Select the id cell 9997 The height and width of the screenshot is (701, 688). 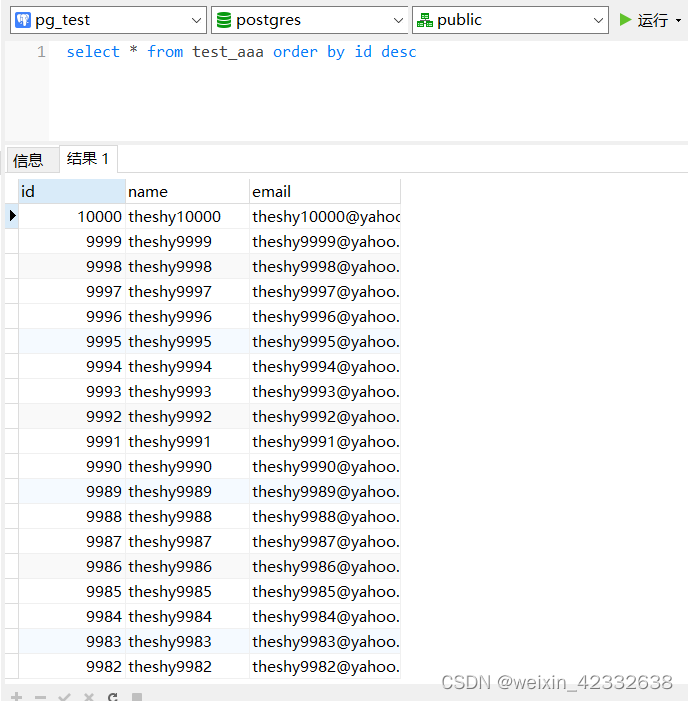[72, 291]
